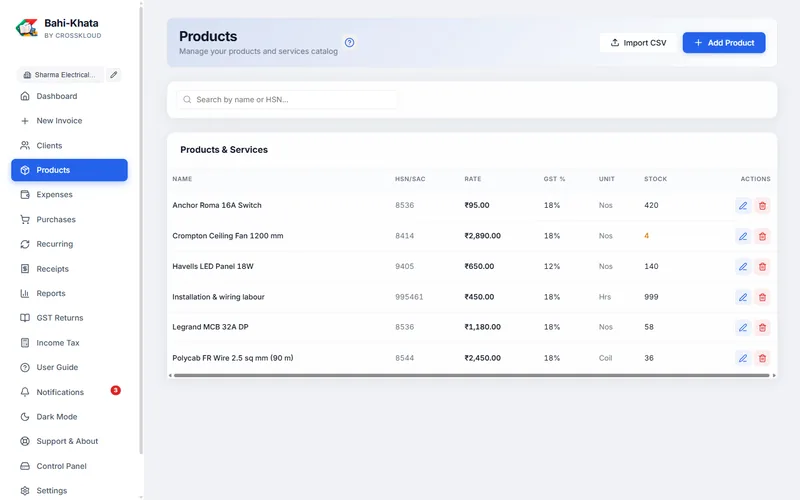Click the Coil unit cell
This screenshot has height=500, width=800.
pos(606,358)
